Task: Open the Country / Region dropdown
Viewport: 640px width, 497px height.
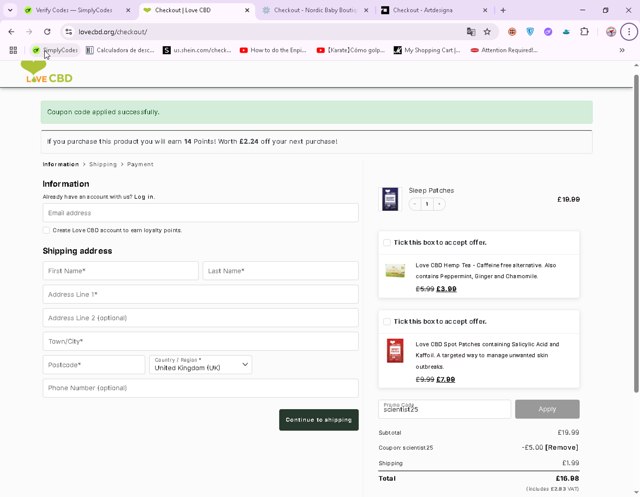Action: coord(200,365)
